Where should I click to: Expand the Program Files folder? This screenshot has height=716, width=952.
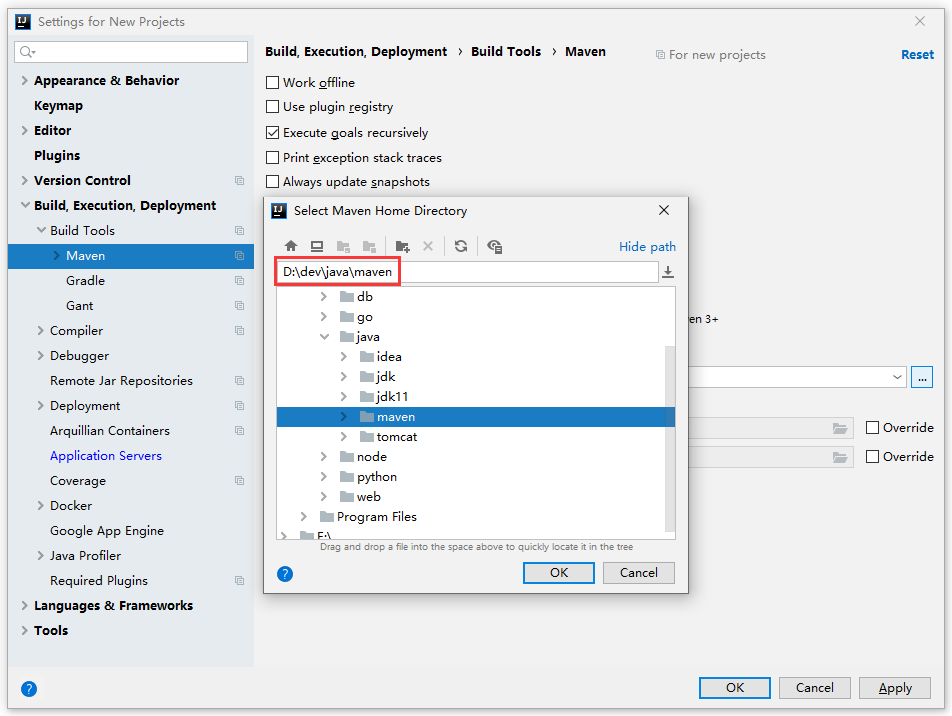pyautogui.click(x=304, y=516)
